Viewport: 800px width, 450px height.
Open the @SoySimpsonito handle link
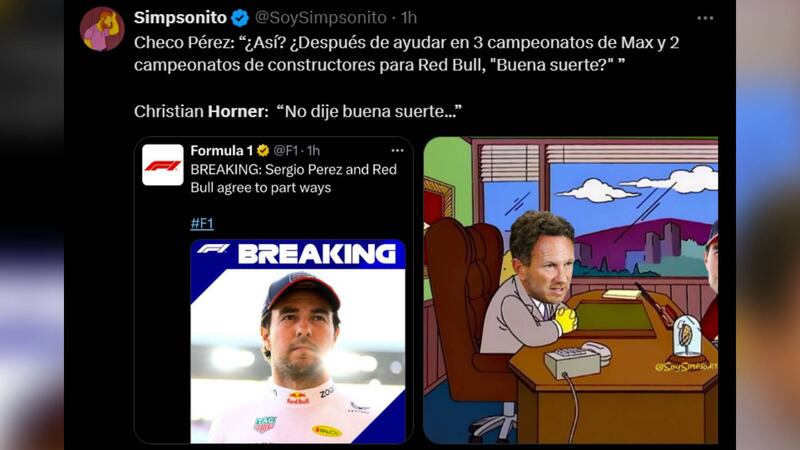[x=320, y=18]
